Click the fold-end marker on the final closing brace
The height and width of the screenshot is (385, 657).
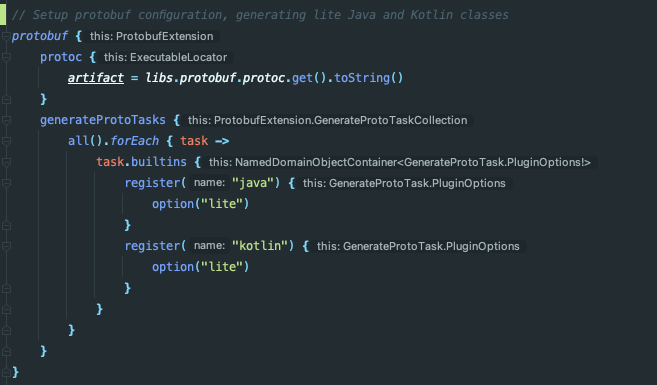click(6, 372)
